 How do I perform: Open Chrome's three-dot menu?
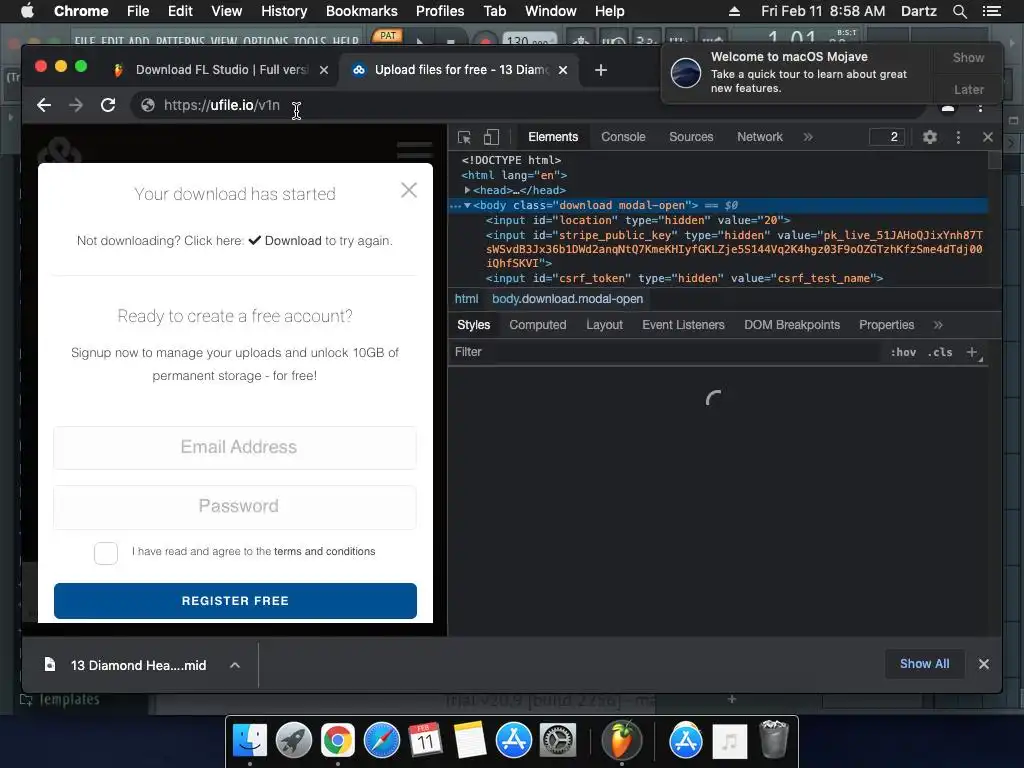point(980,107)
